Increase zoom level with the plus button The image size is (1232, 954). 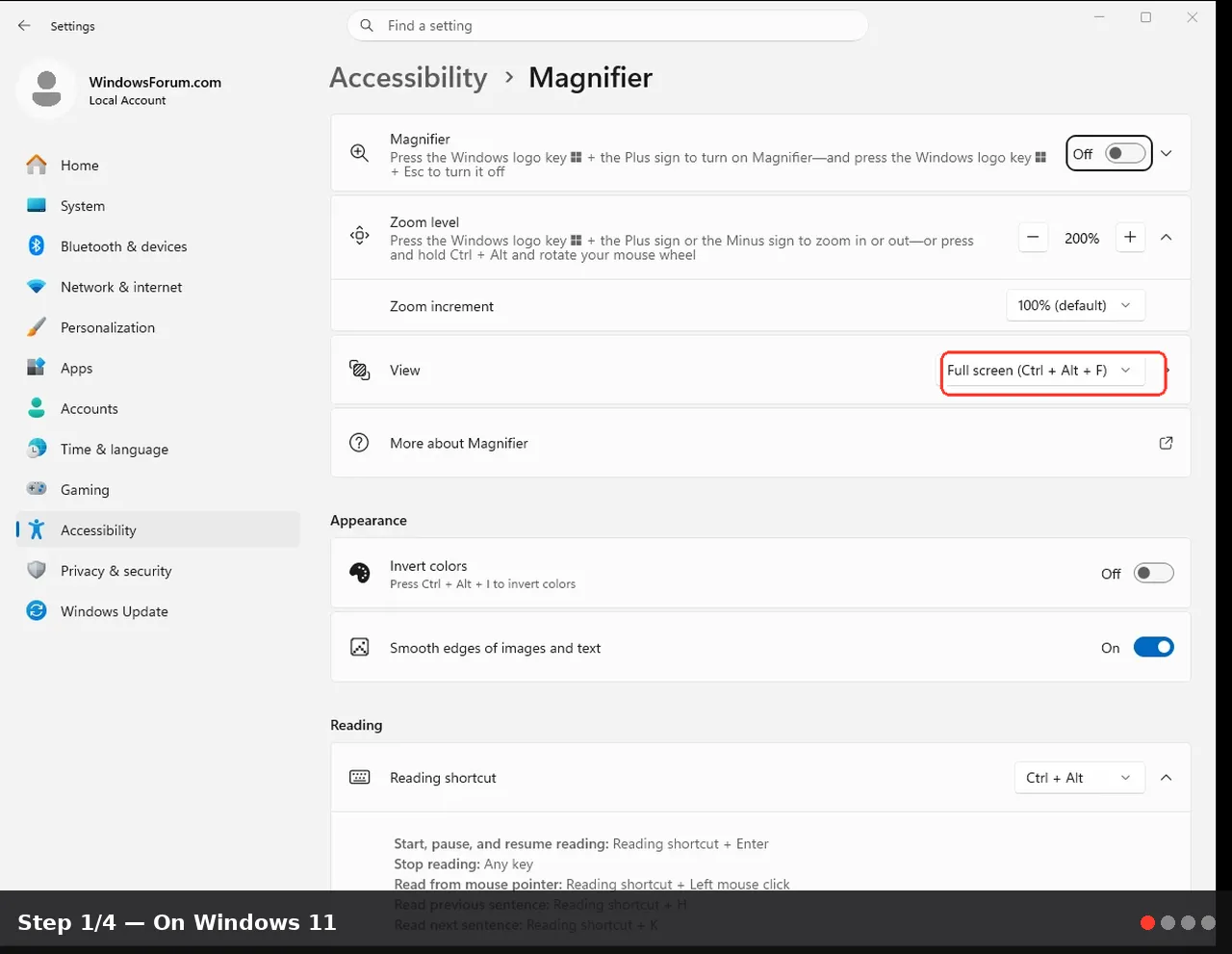pyautogui.click(x=1130, y=238)
